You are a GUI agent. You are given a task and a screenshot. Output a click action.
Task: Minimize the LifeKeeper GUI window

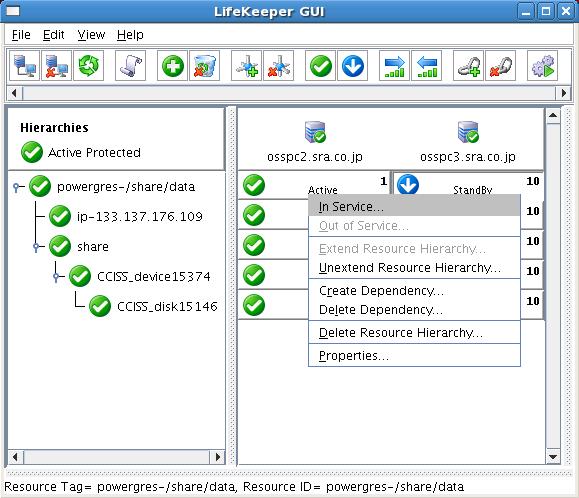526,11
